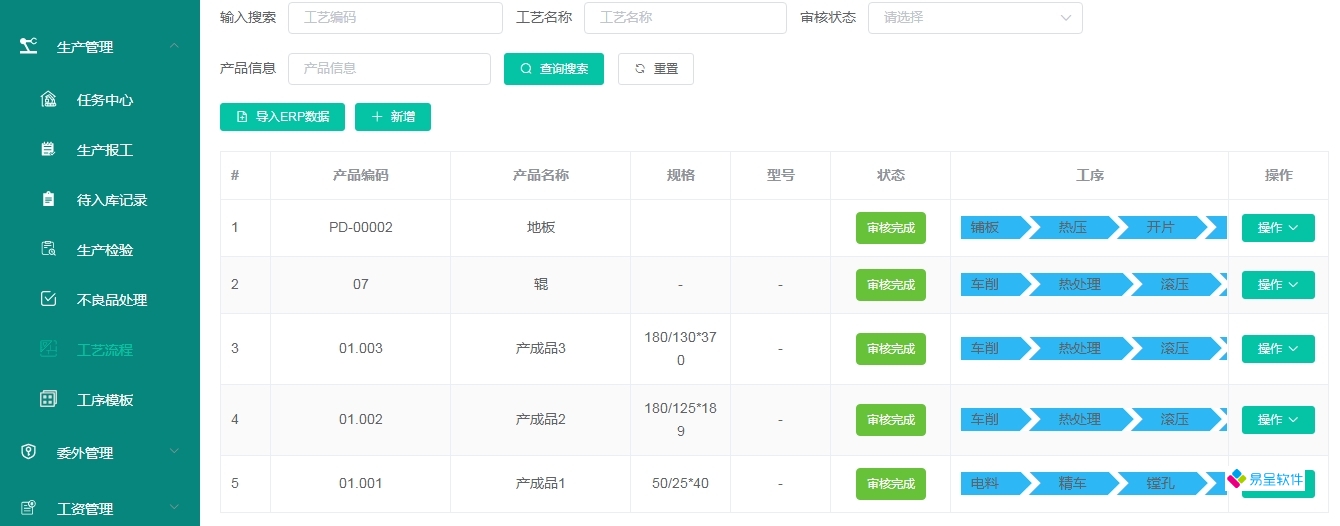Image resolution: width=1340 pixels, height=526 pixels.
Task: Click product name 产成品3
Action: 541,348
